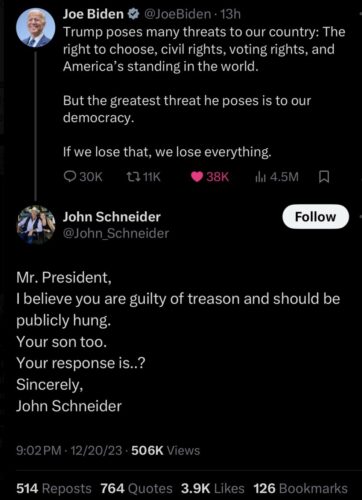View the 764 Quotes list
Viewport: 362px width, 500px height.
click(x=137, y=488)
